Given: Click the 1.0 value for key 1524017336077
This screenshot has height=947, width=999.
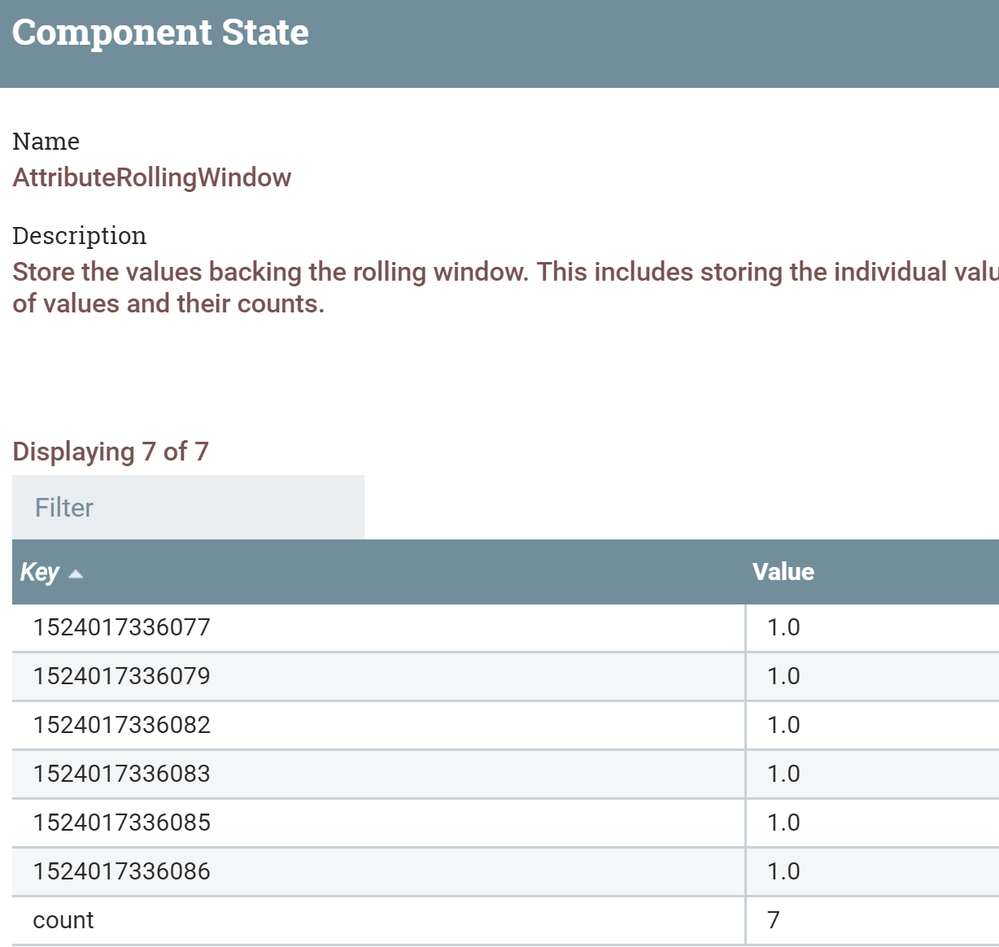Looking at the screenshot, I should 784,628.
